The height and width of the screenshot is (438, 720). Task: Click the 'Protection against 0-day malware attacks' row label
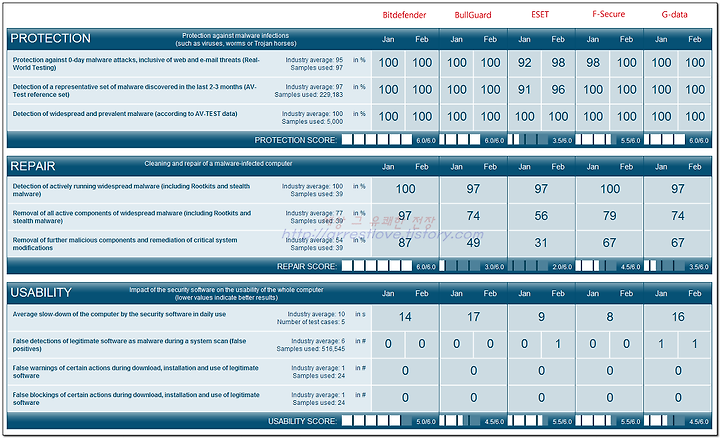pyautogui.click(x=136, y=64)
